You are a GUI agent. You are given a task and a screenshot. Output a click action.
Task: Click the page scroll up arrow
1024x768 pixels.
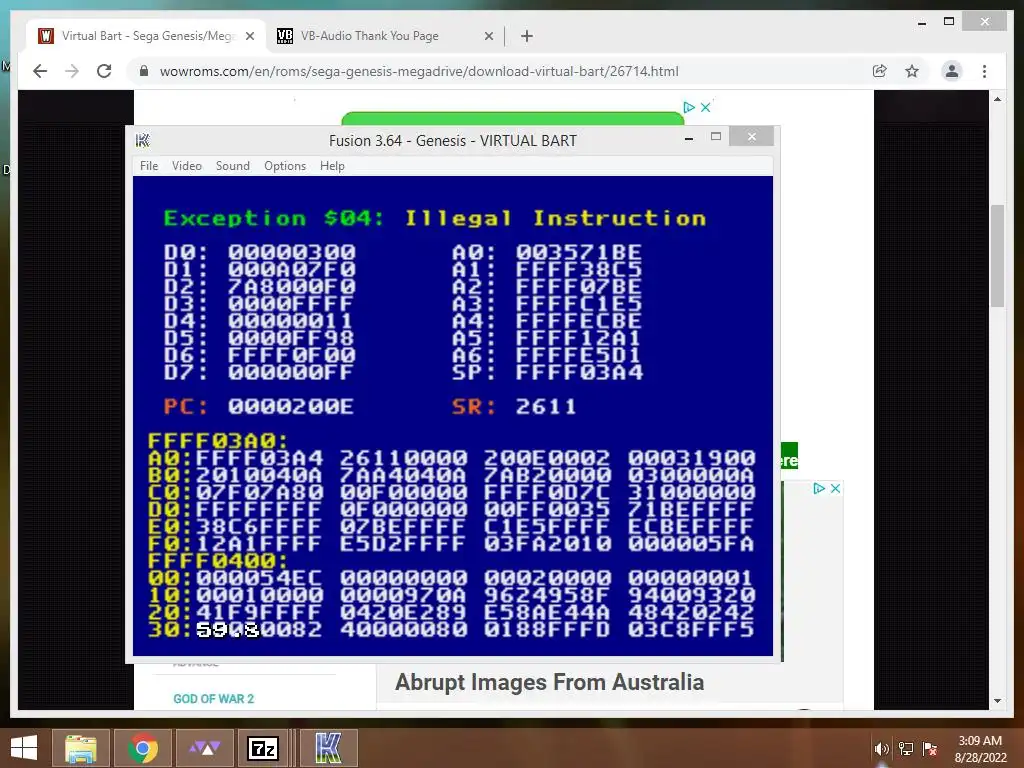[x=997, y=99]
